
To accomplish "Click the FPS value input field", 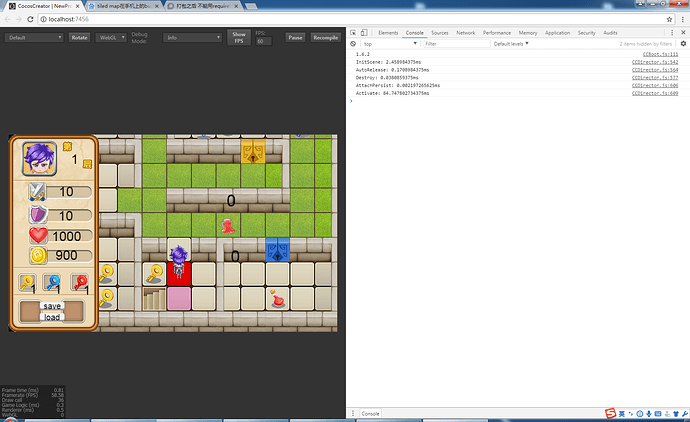I will (x=264, y=41).
